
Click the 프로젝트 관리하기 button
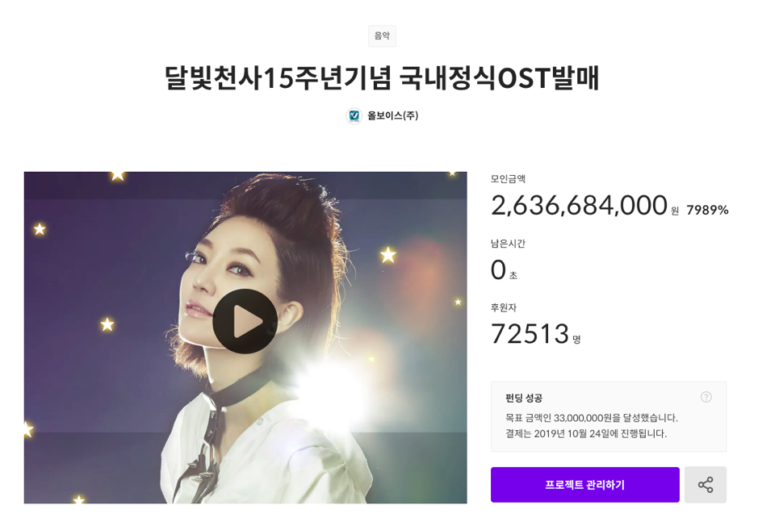tap(585, 485)
